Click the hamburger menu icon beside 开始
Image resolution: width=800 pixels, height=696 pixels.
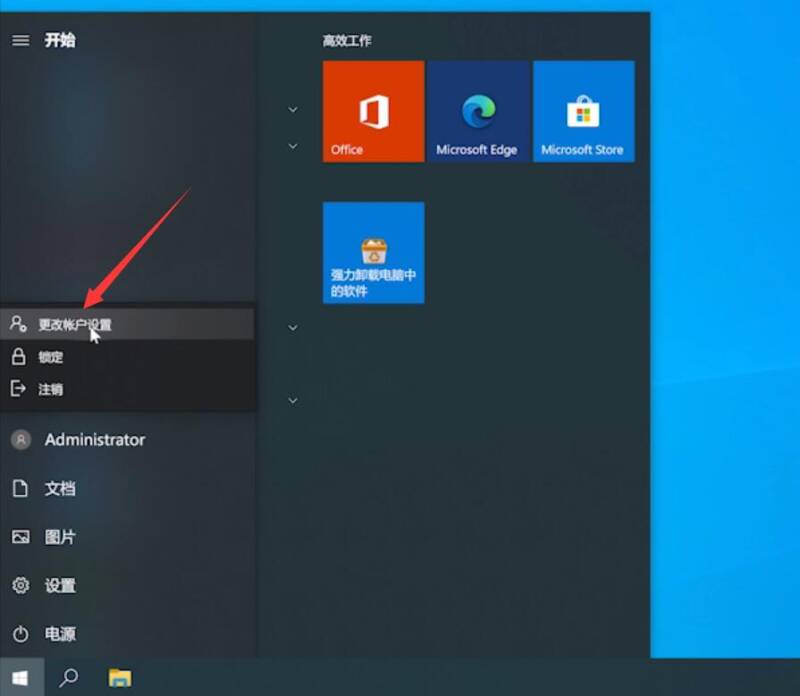(21, 40)
